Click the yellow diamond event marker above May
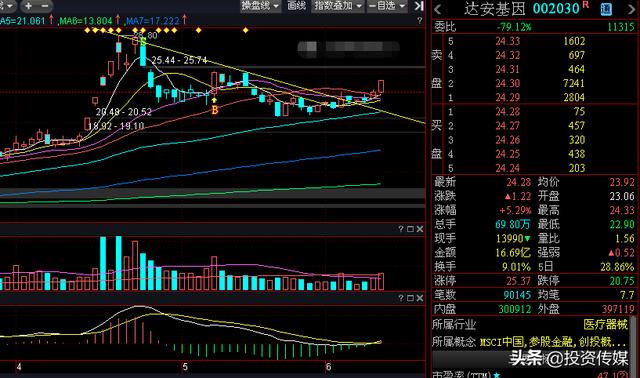 coord(198,30)
